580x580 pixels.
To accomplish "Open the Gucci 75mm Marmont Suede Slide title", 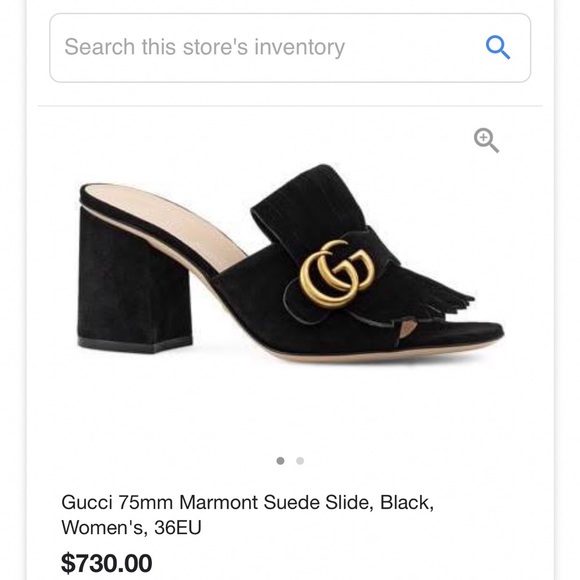I will (247, 515).
